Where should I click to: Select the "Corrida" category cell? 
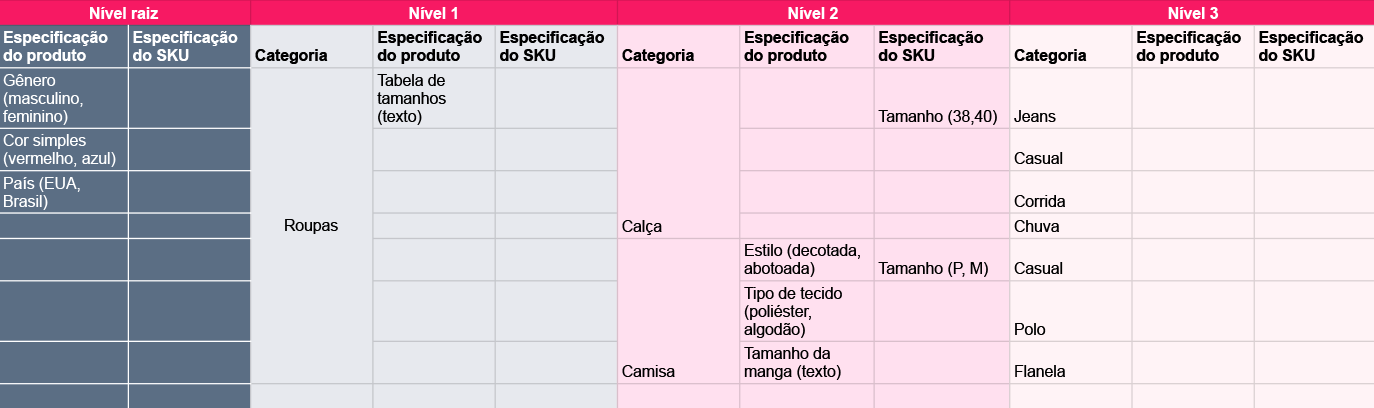point(1070,192)
